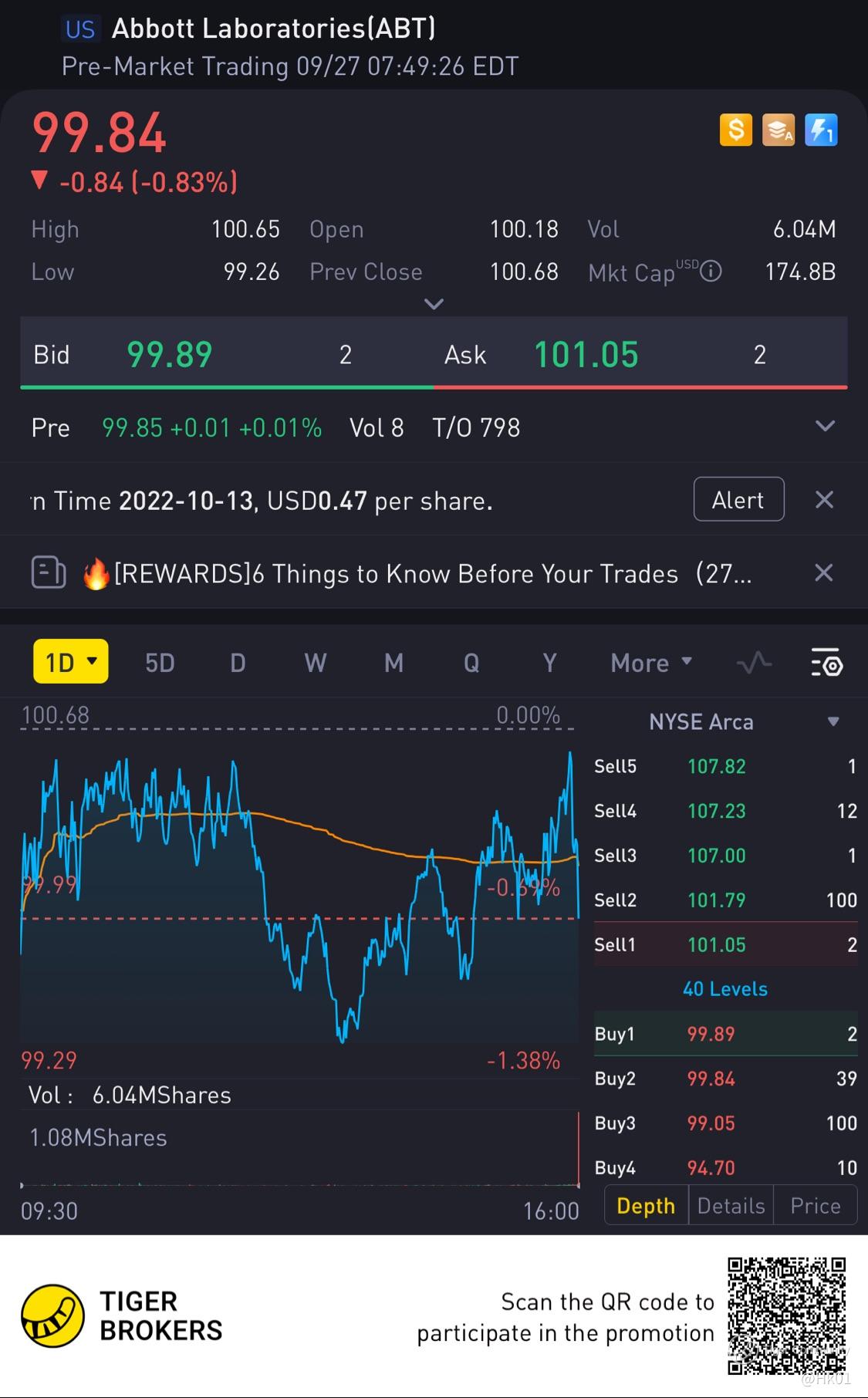Select the Price tab
This screenshot has height=1398, width=868.
[x=815, y=1206]
